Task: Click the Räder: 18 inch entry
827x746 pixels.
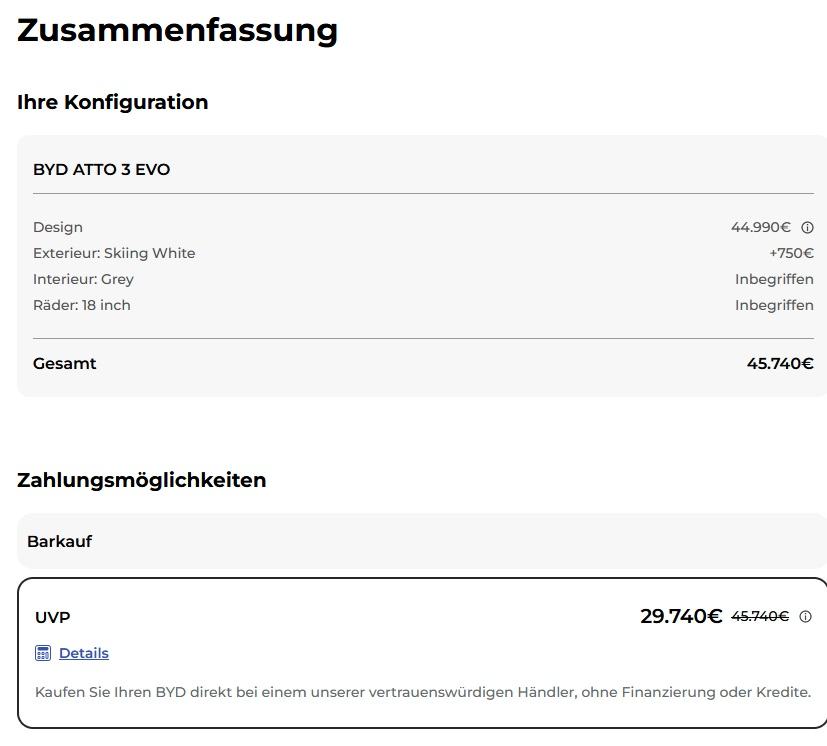Action: [x=82, y=305]
